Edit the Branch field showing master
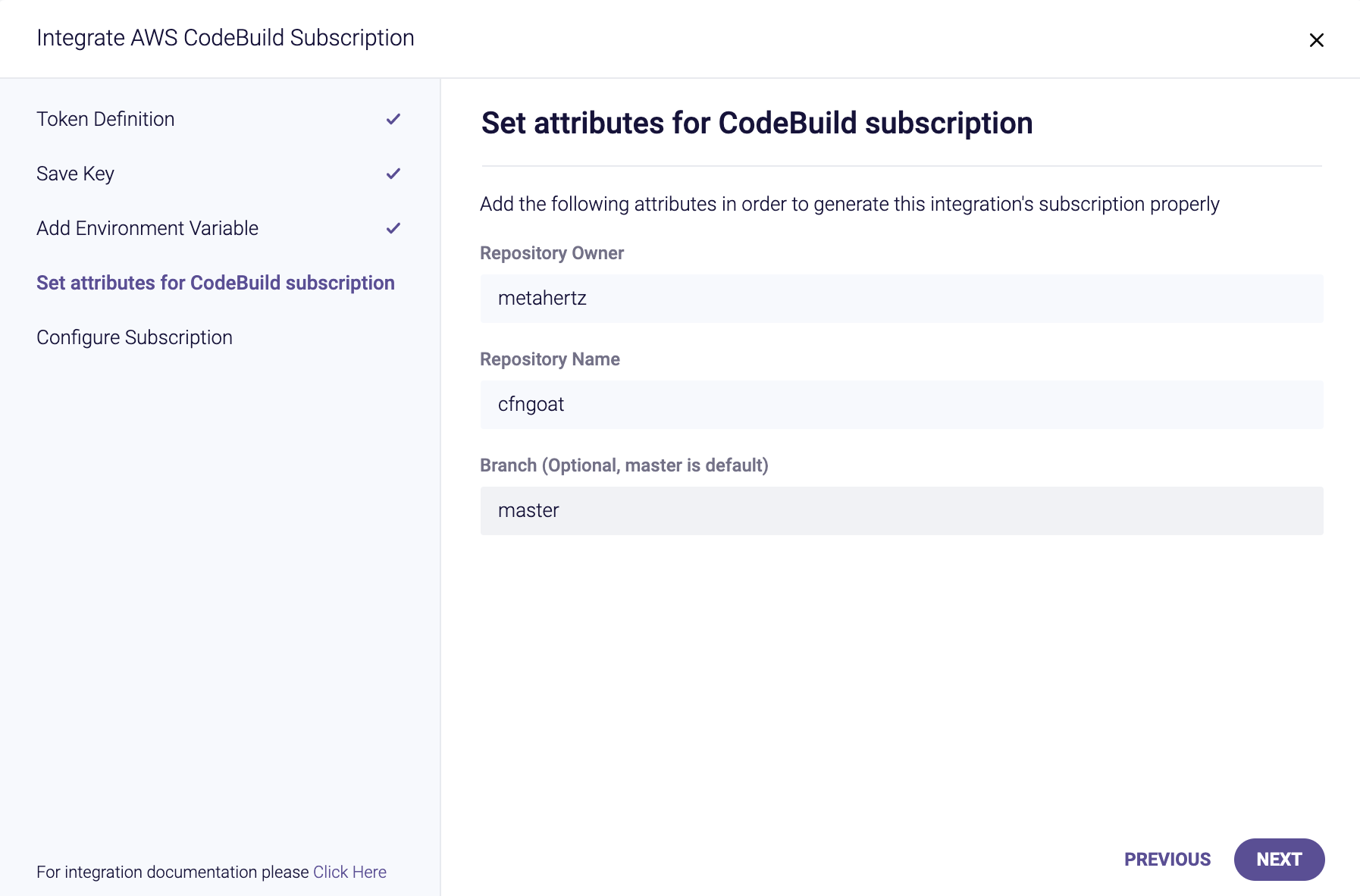The image size is (1360, 896). click(901, 511)
